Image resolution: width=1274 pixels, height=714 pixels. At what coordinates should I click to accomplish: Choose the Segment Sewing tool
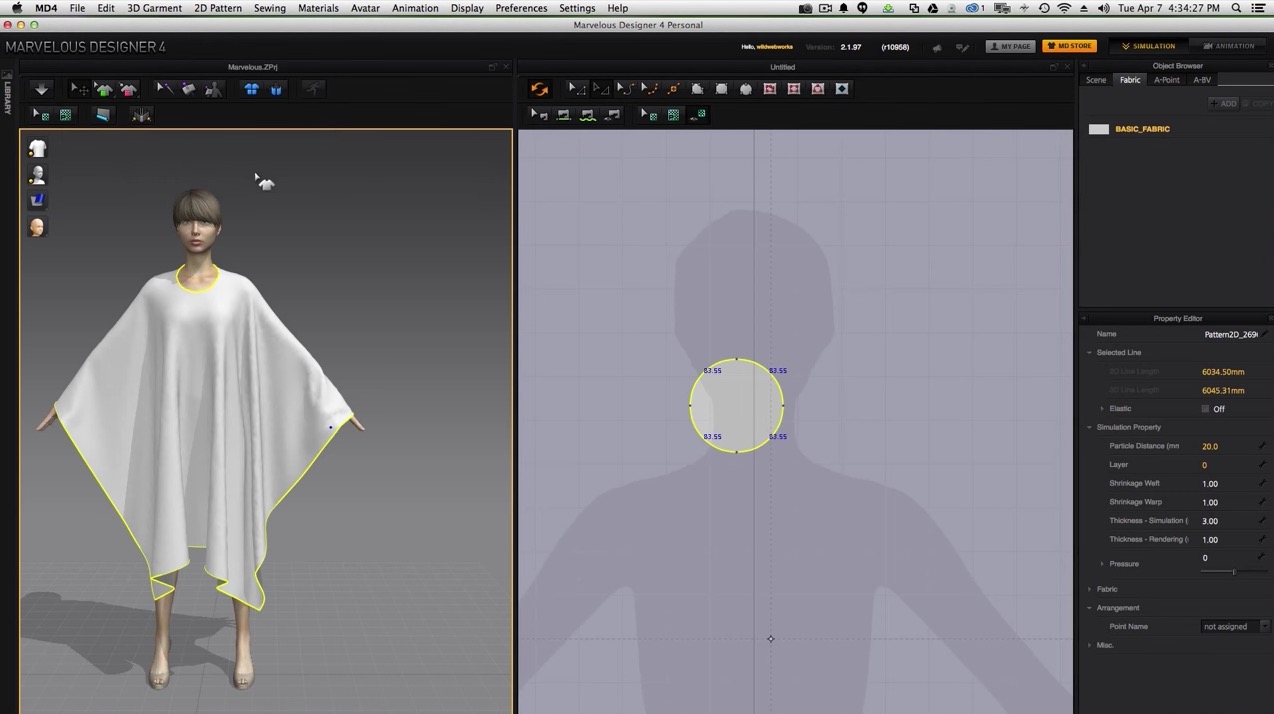coord(563,113)
